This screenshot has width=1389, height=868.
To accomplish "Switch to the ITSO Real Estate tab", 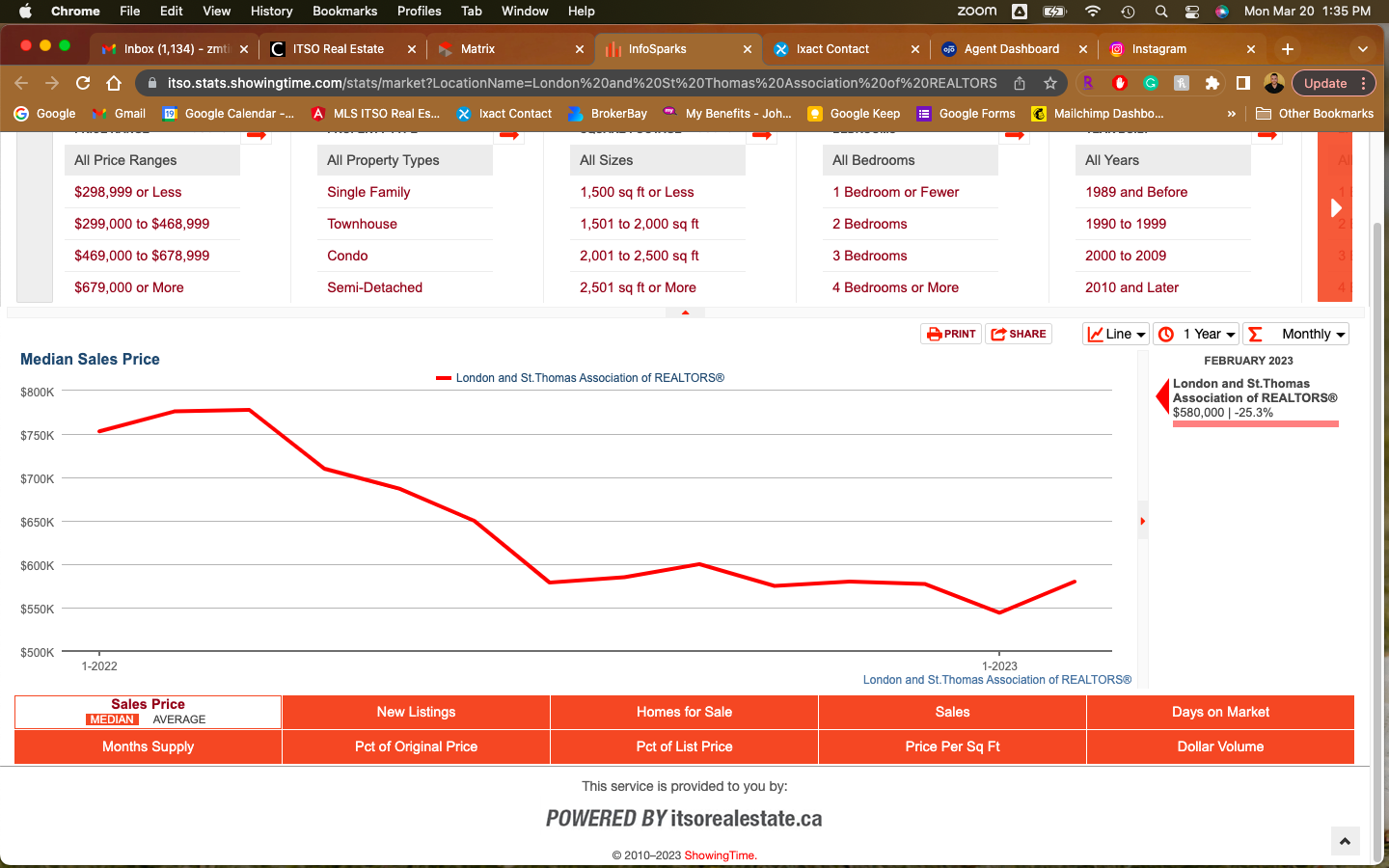I will pyautogui.click(x=344, y=49).
